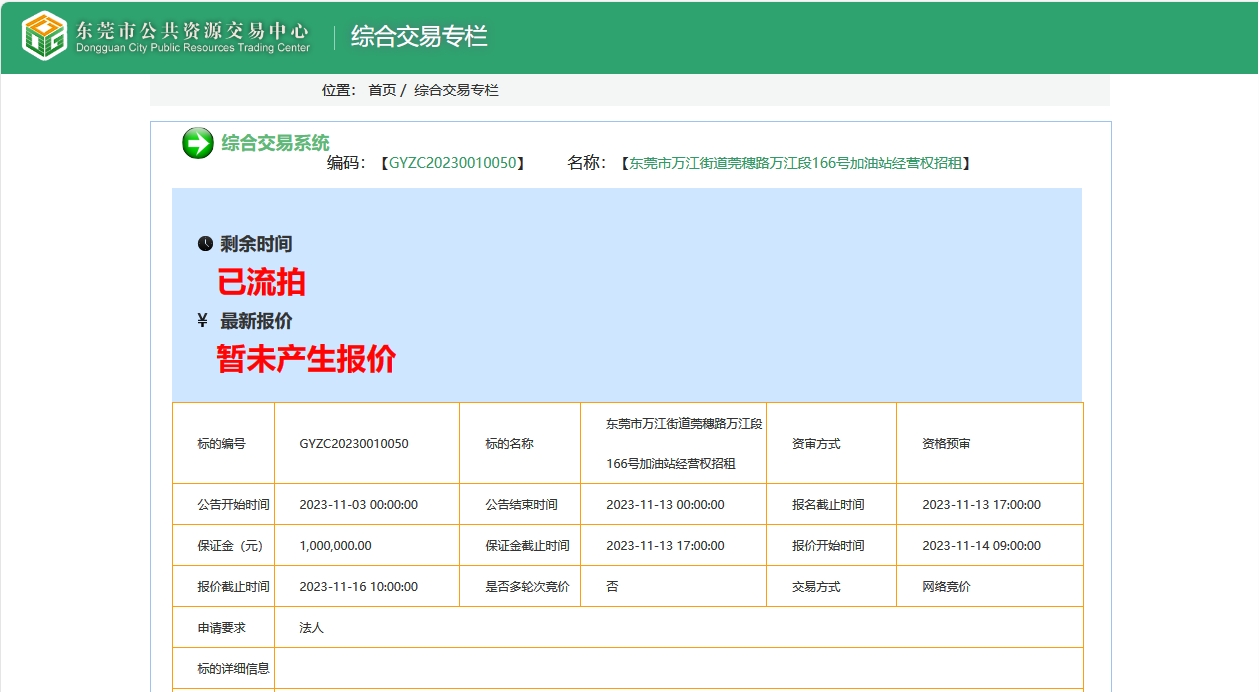Click the date 2023-11-13 00:00:00
Image resolution: width=1259 pixels, height=692 pixels.
pyautogui.click(x=665, y=505)
